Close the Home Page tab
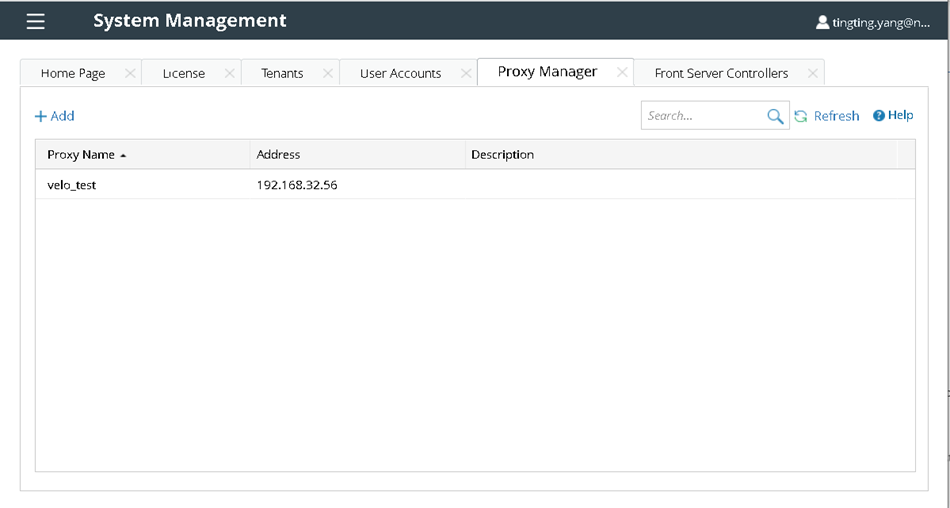Viewport: 950px width, 508px height. pos(129,73)
